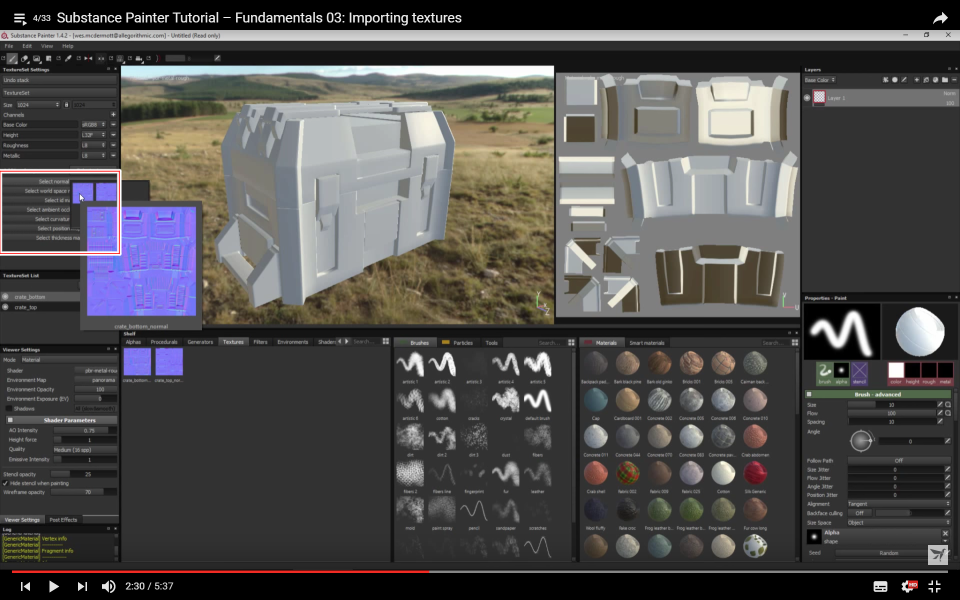This screenshot has width=960, height=600.
Task: Select the Paint brush tool in toolbar
Action: pos(12,59)
